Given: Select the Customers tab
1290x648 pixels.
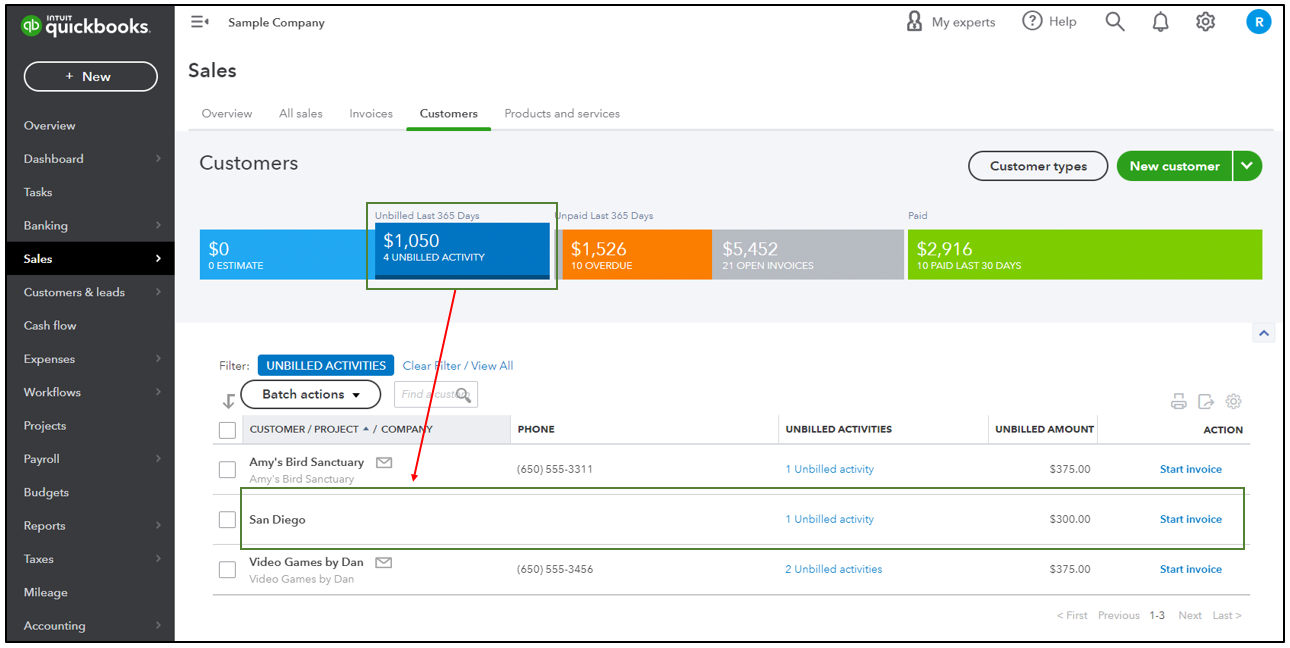Looking at the screenshot, I should [448, 113].
